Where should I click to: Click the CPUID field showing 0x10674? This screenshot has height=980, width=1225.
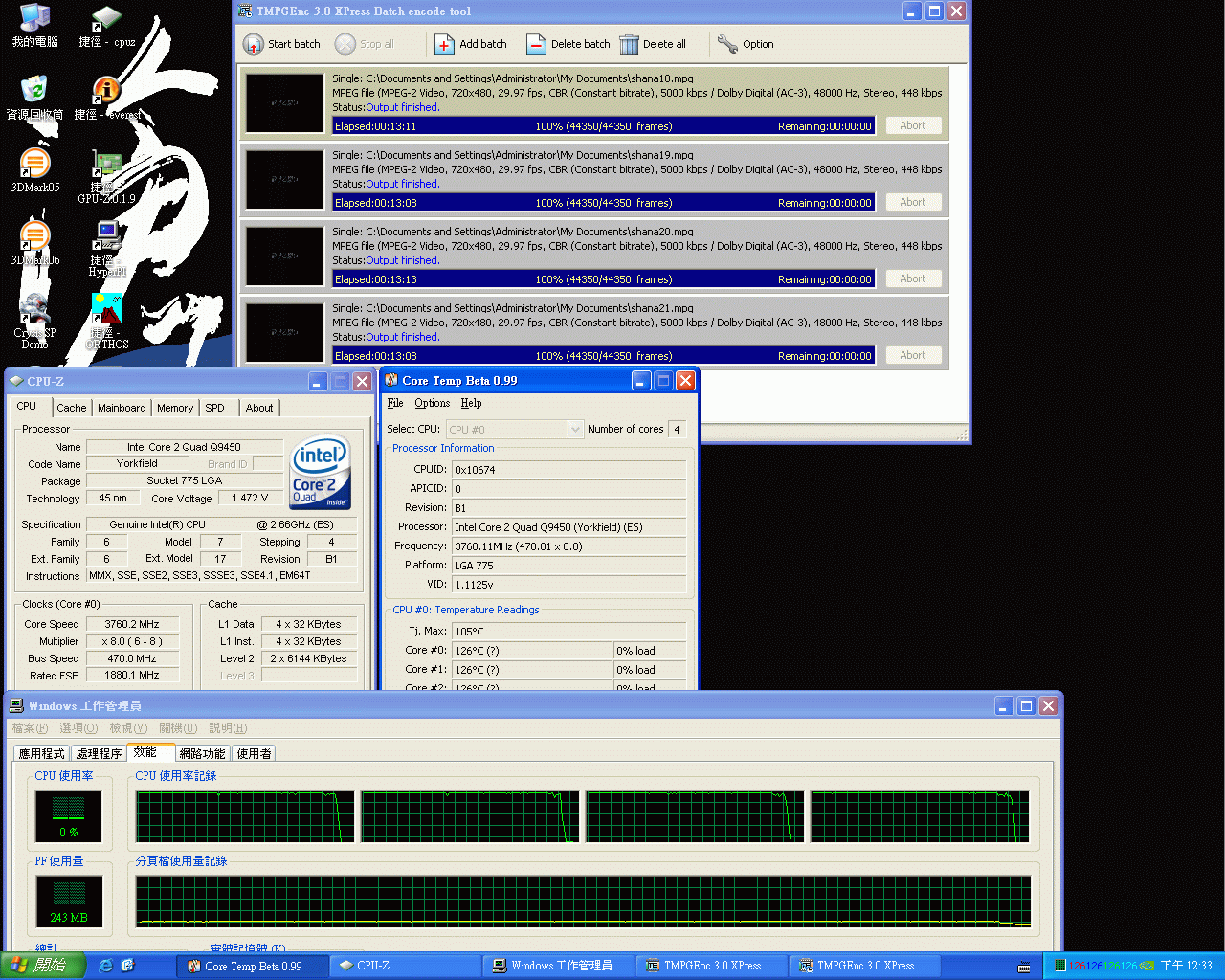(568, 470)
